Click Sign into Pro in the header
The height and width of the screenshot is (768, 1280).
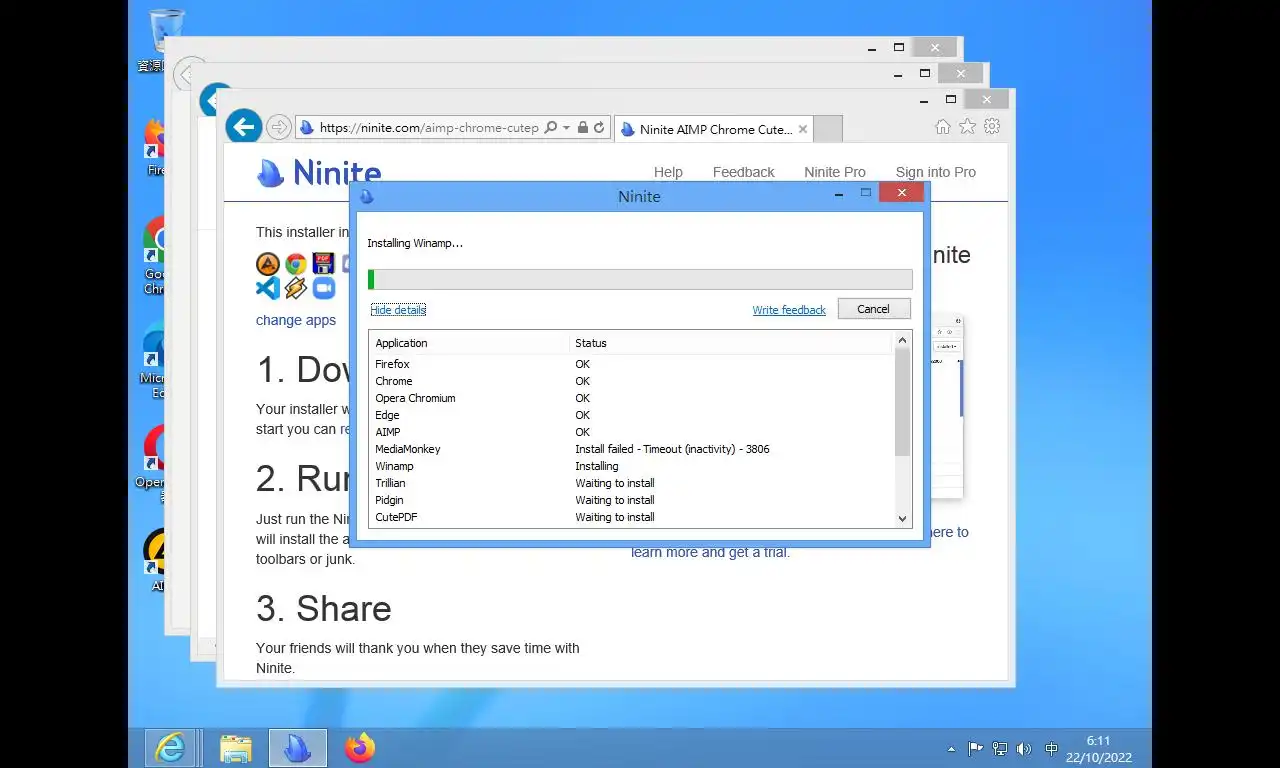click(936, 172)
